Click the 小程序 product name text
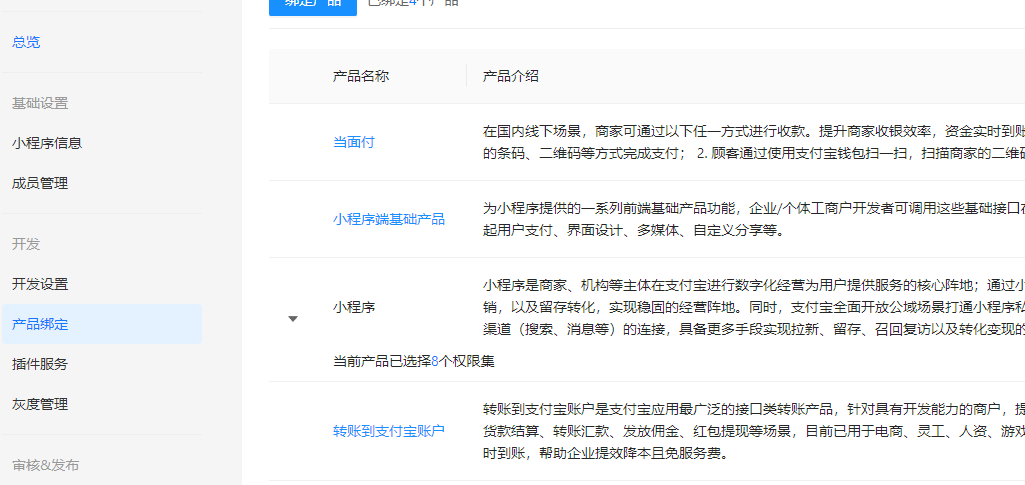The image size is (1025, 485). pyautogui.click(x=354, y=307)
